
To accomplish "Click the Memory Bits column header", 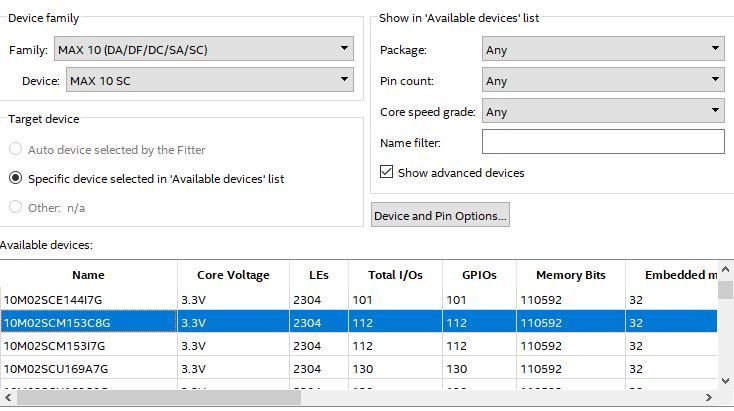I will pyautogui.click(x=570, y=275).
